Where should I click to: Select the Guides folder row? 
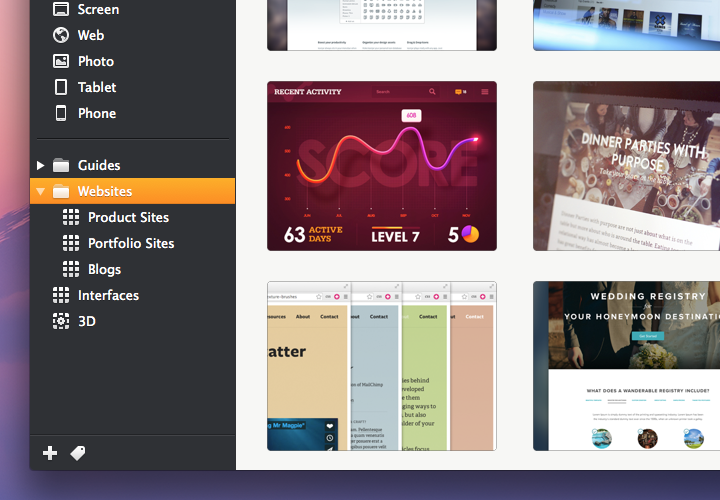(132, 165)
